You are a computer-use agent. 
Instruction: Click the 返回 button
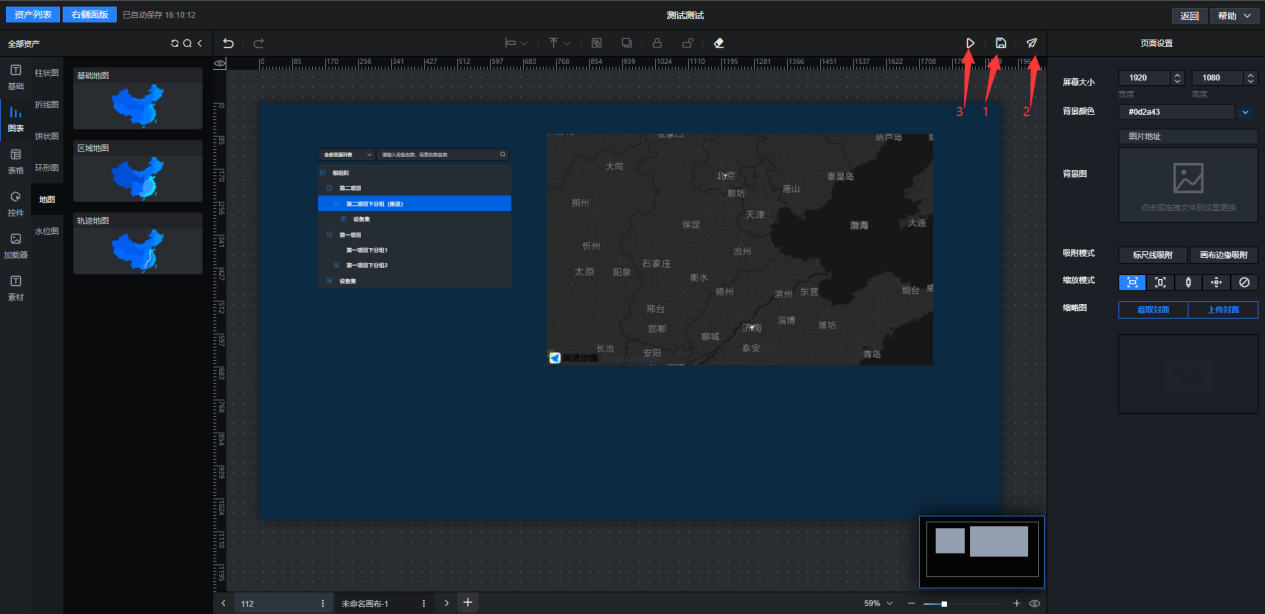pos(1188,16)
